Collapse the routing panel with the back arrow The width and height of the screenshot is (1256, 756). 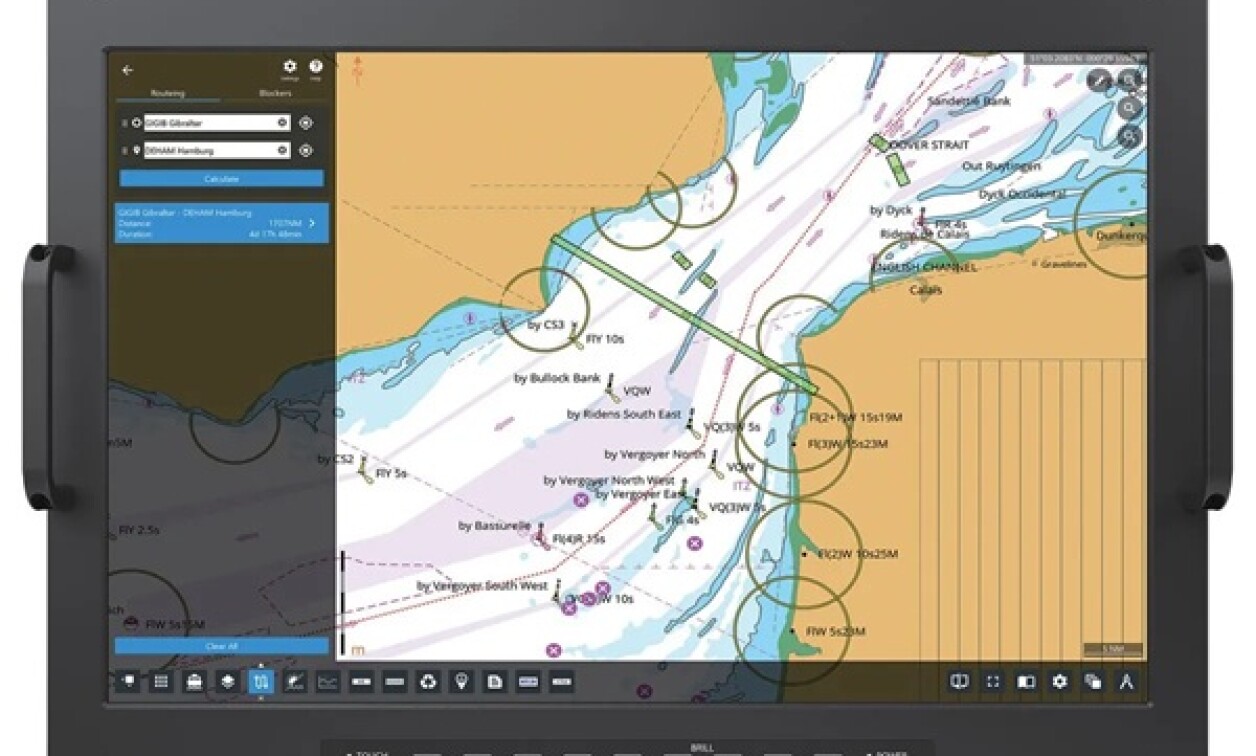tap(127, 68)
